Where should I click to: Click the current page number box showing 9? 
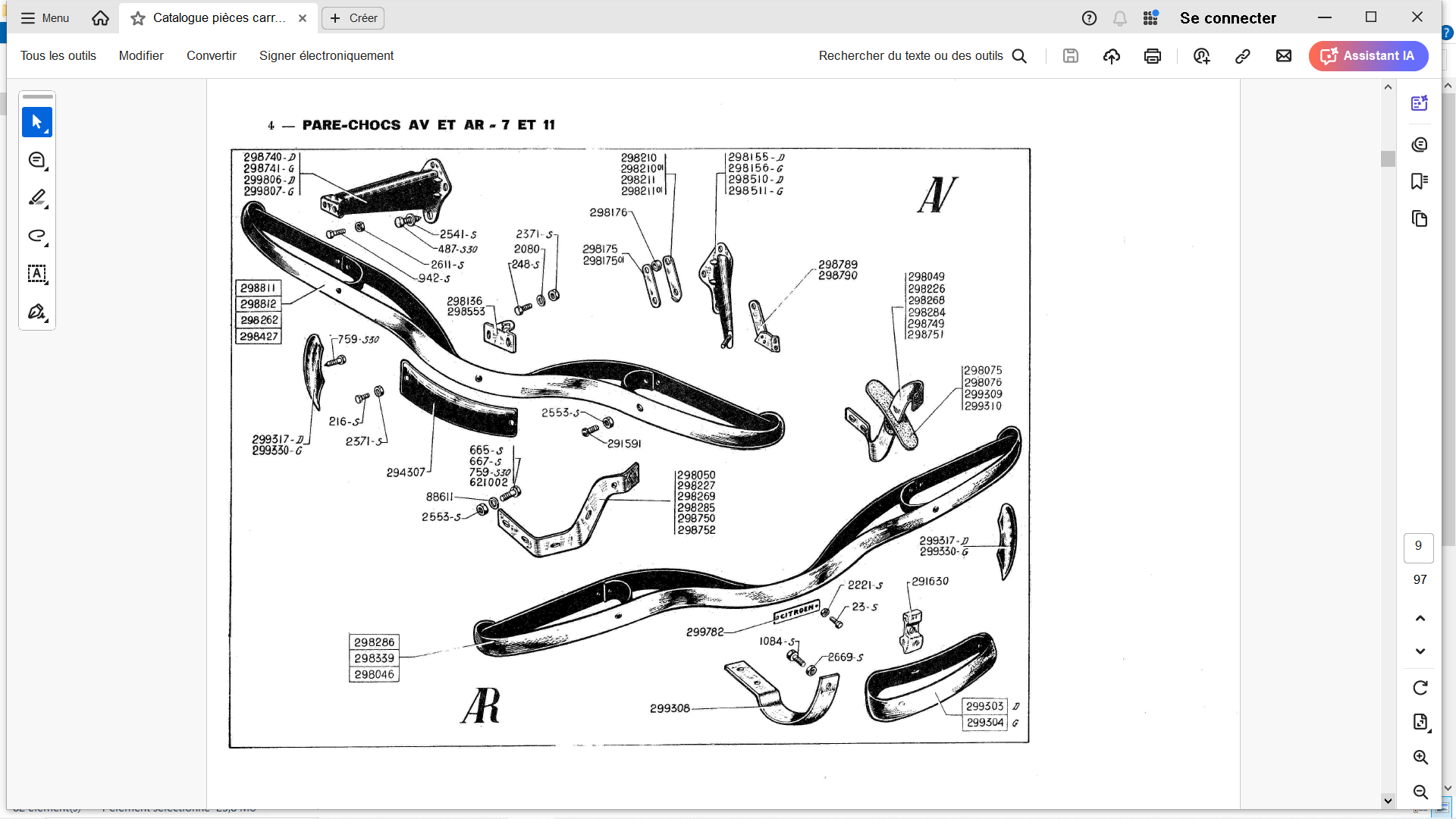point(1419,547)
